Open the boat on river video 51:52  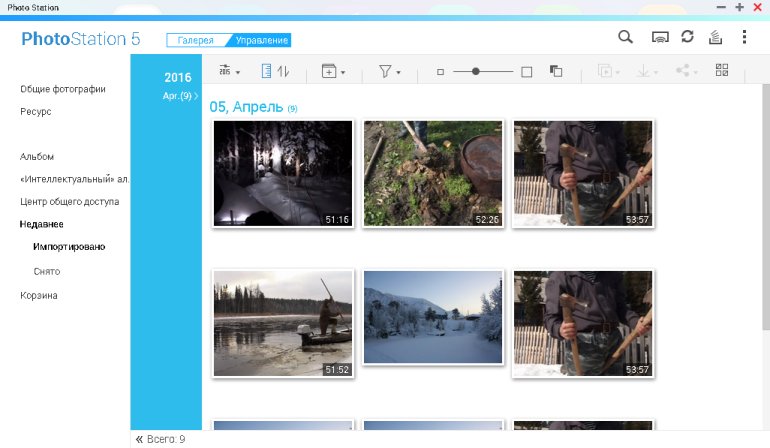283,323
